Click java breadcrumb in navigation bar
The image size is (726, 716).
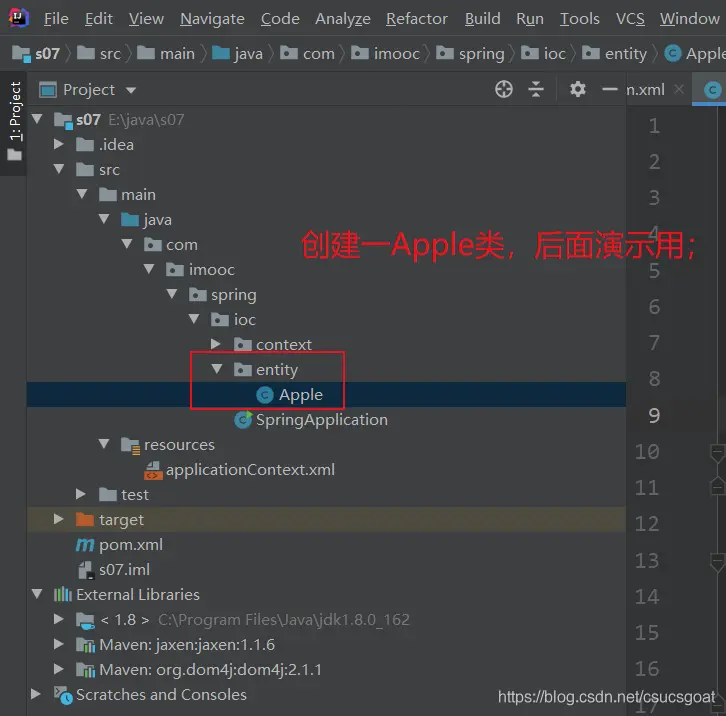pyautogui.click(x=238, y=54)
